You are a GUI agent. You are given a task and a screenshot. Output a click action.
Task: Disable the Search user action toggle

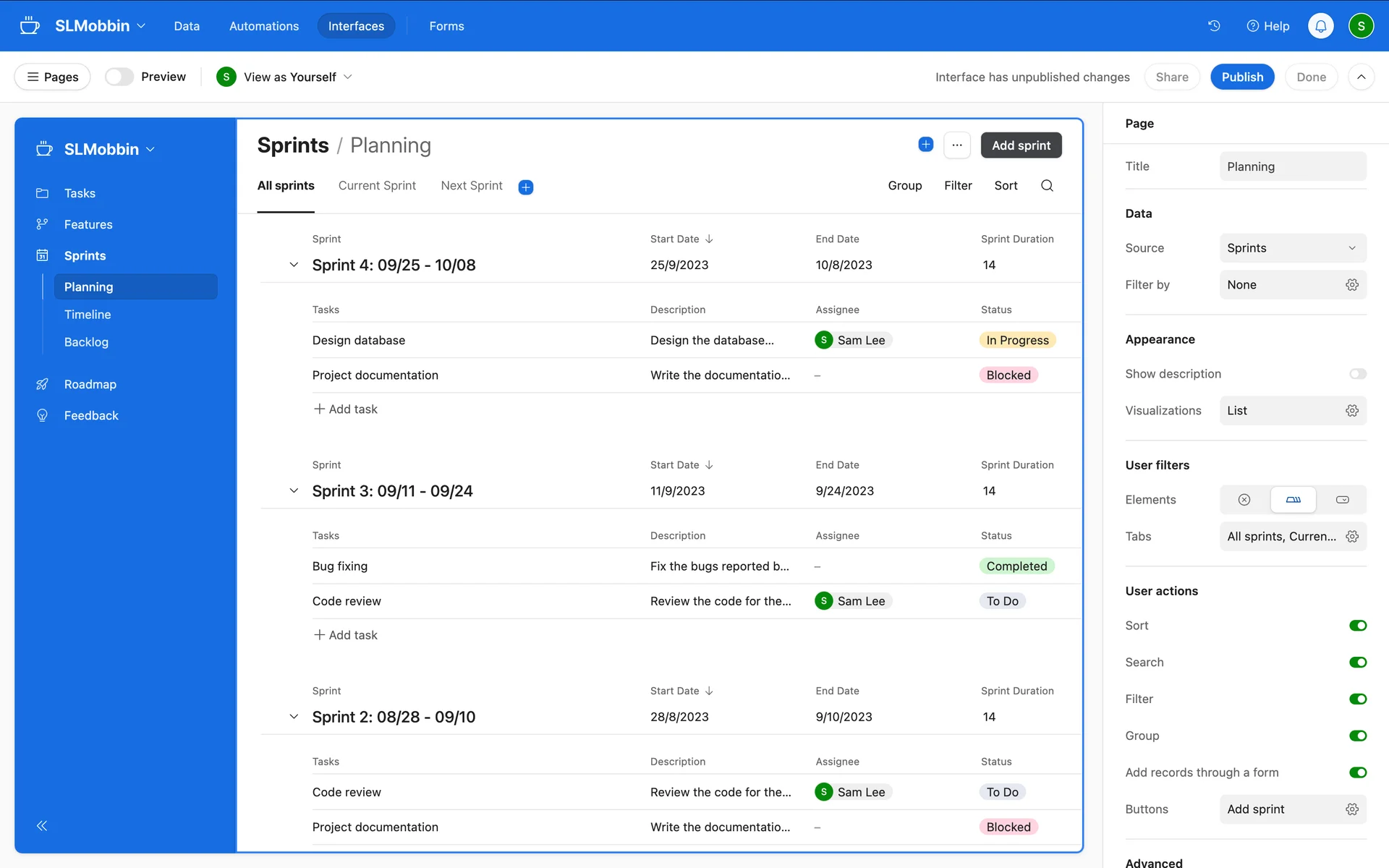coord(1357,663)
